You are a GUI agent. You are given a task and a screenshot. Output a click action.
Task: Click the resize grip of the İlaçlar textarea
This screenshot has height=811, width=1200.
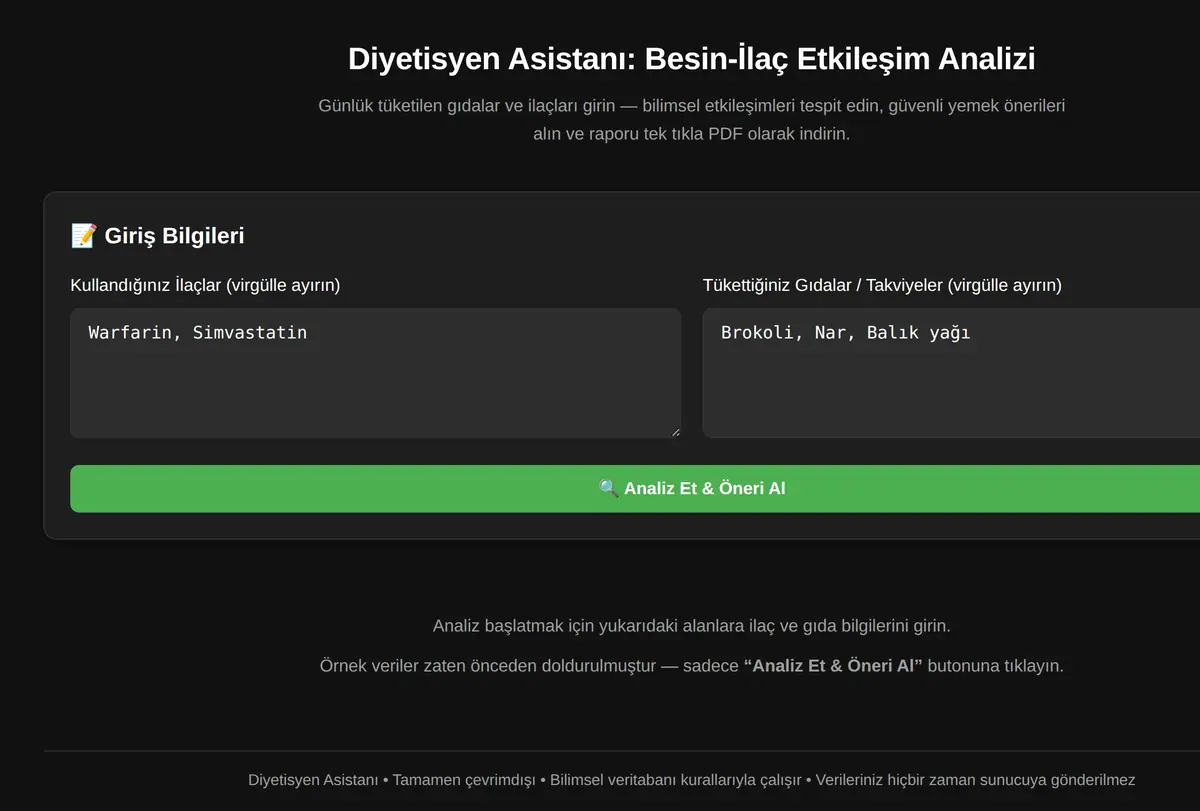pyautogui.click(x=675, y=432)
